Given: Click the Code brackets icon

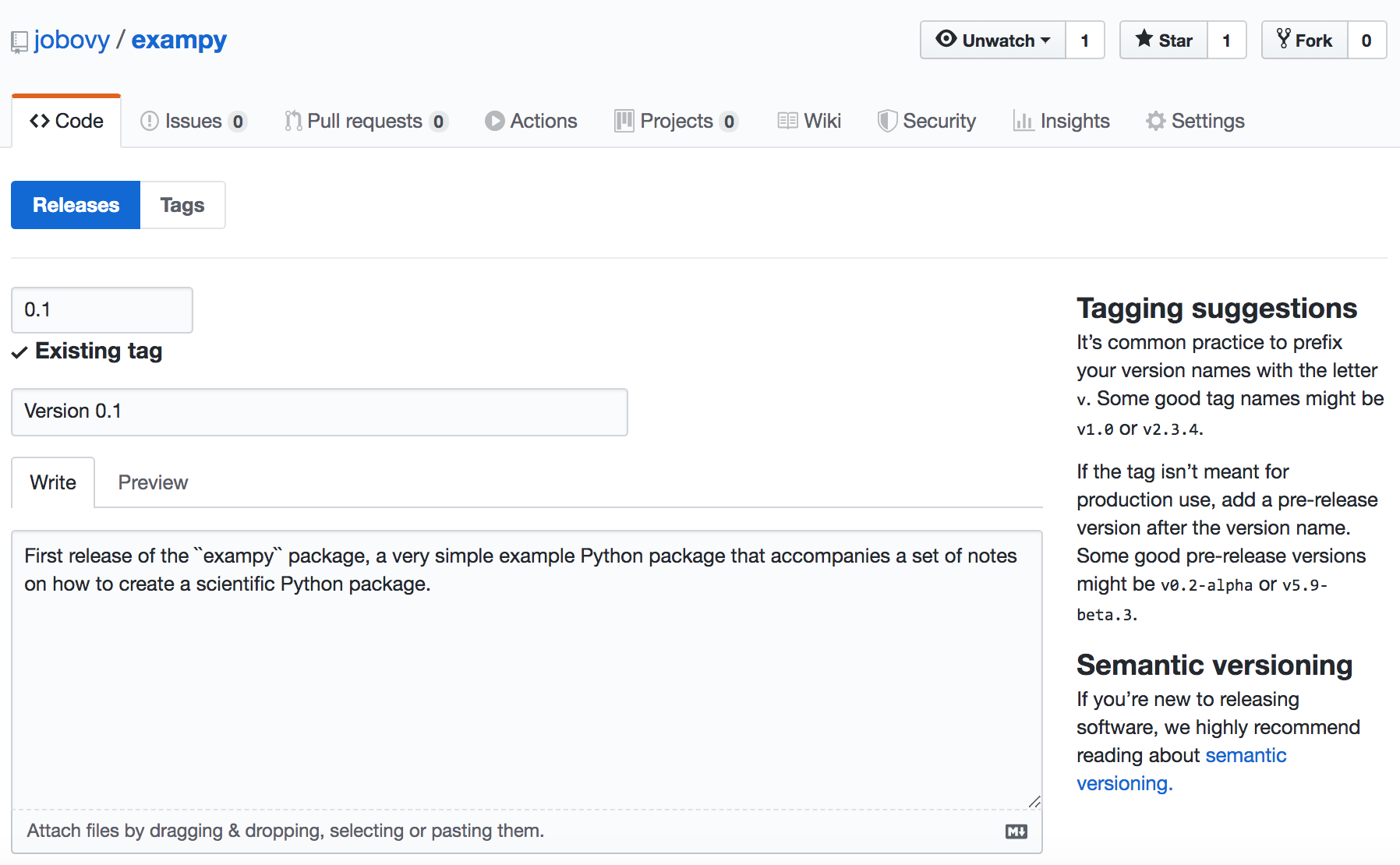Looking at the screenshot, I should (40, 121).
